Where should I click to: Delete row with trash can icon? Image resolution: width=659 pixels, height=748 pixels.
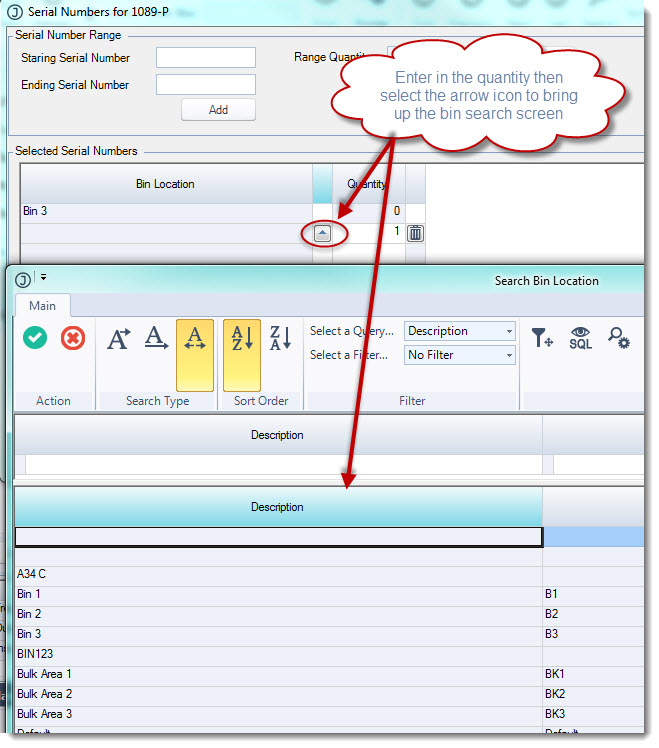[x=415, y=233]
